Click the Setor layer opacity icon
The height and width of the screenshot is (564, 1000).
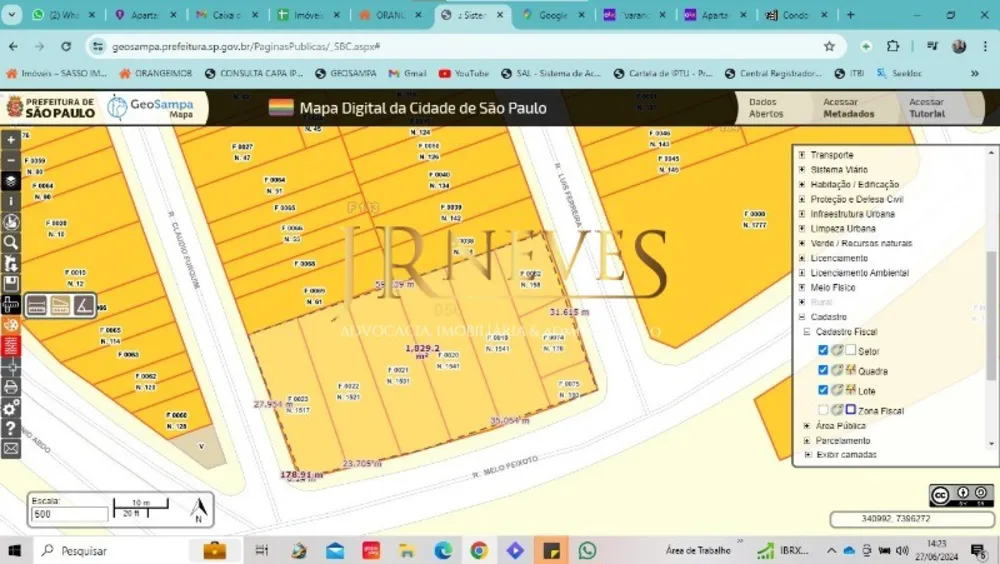click(837, 350)
